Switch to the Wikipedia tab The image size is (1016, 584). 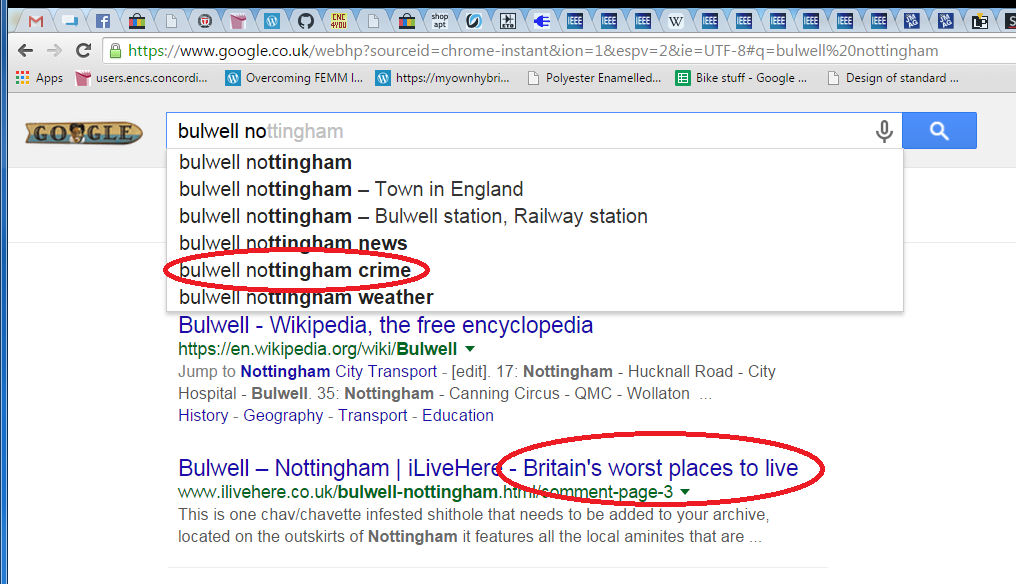[677, 20]
